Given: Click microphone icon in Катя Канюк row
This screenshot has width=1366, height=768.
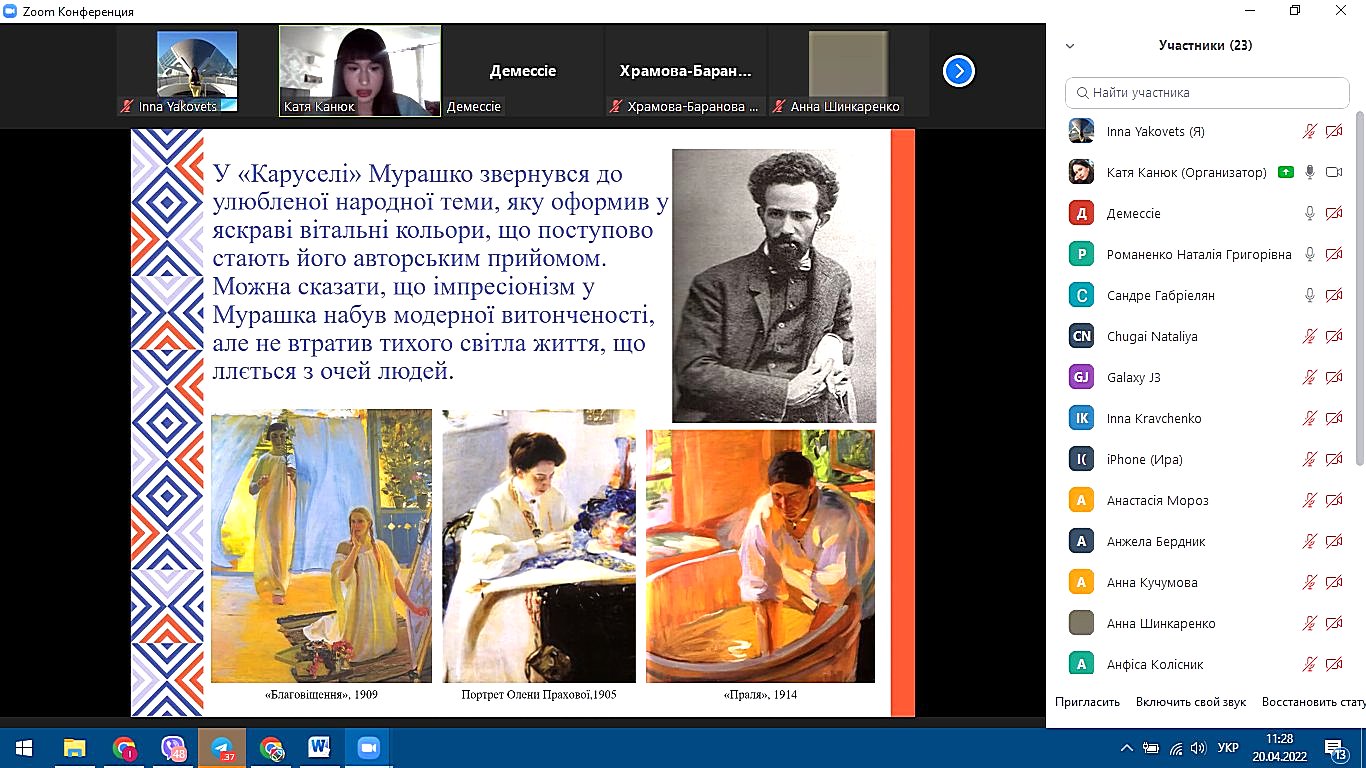Looking at the screenshot, I should pos(1309,172).
